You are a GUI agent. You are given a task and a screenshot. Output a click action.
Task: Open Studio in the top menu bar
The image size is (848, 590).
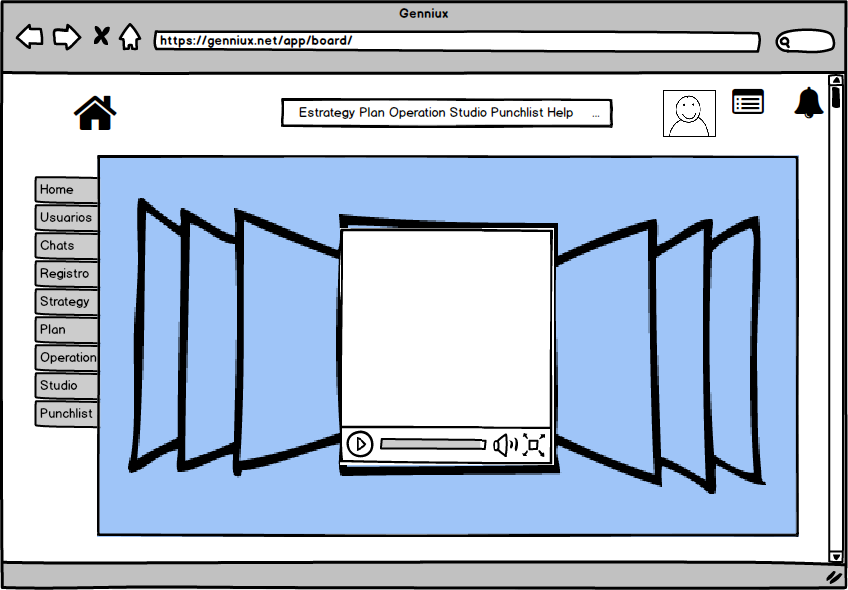[x=468, y=112]
